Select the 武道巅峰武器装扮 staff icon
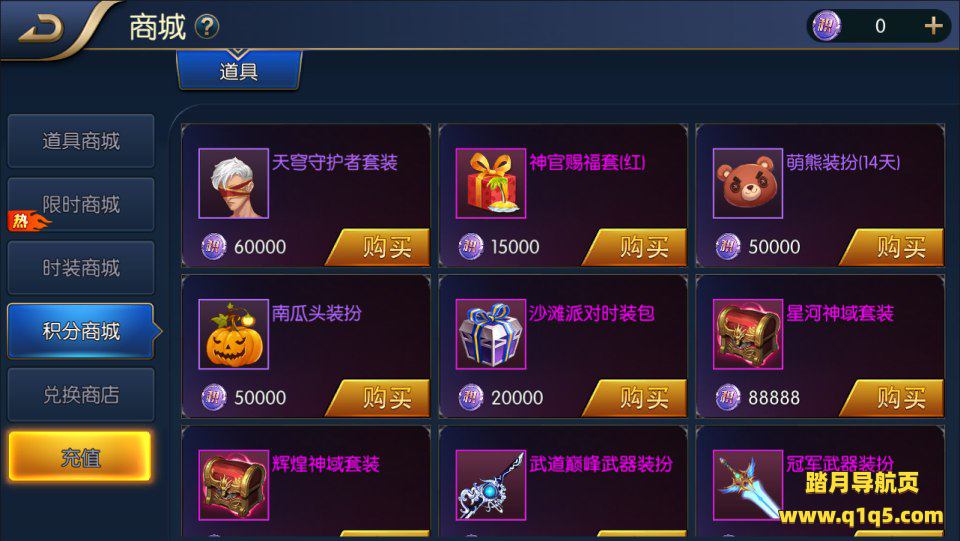 490,485
